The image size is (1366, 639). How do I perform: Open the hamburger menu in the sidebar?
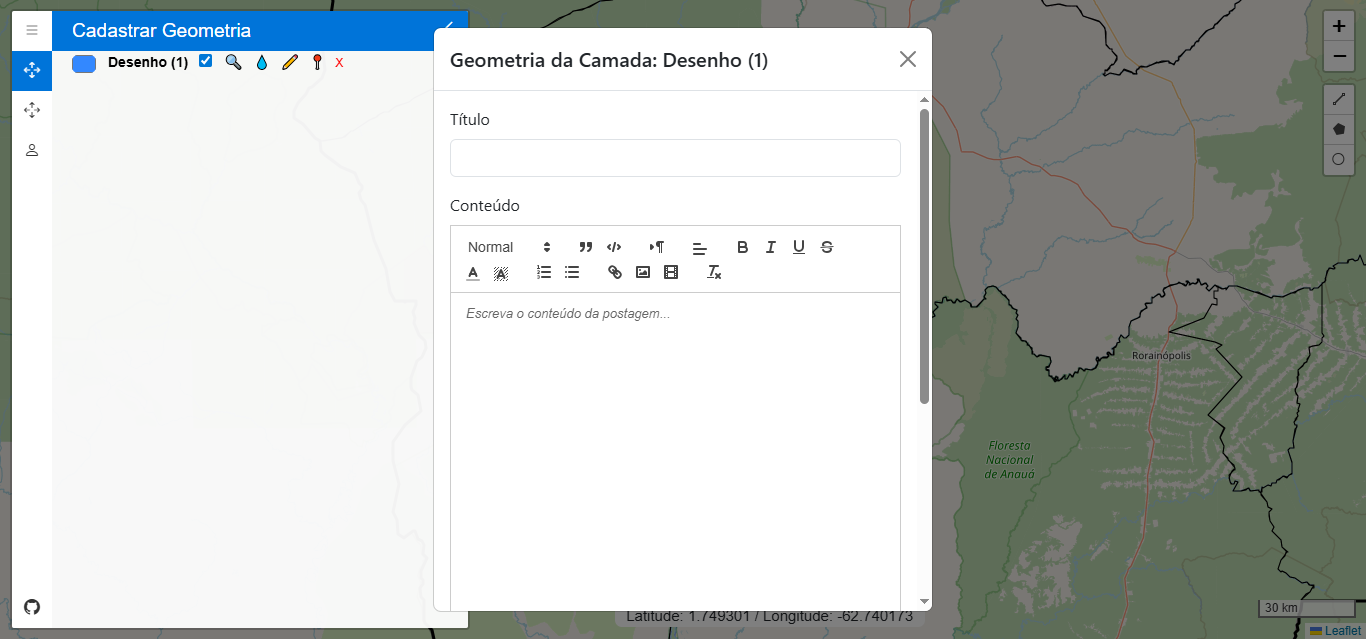pyautogui.click(x=32, y=30)
